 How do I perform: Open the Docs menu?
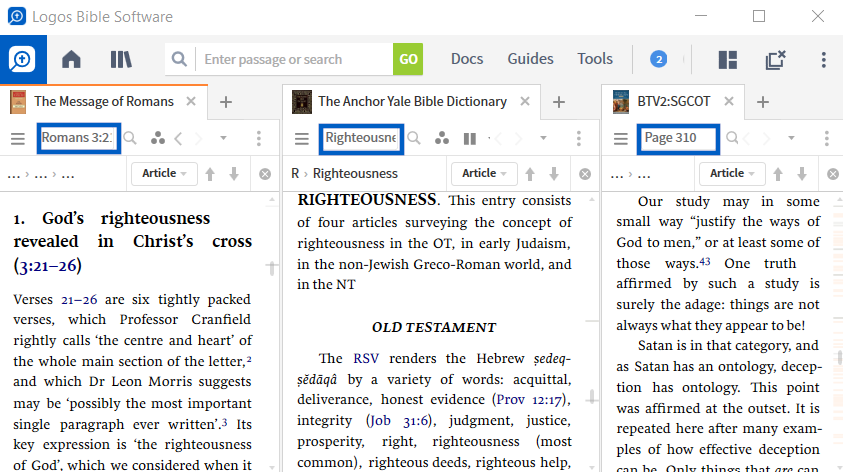[x=467, y=59]
